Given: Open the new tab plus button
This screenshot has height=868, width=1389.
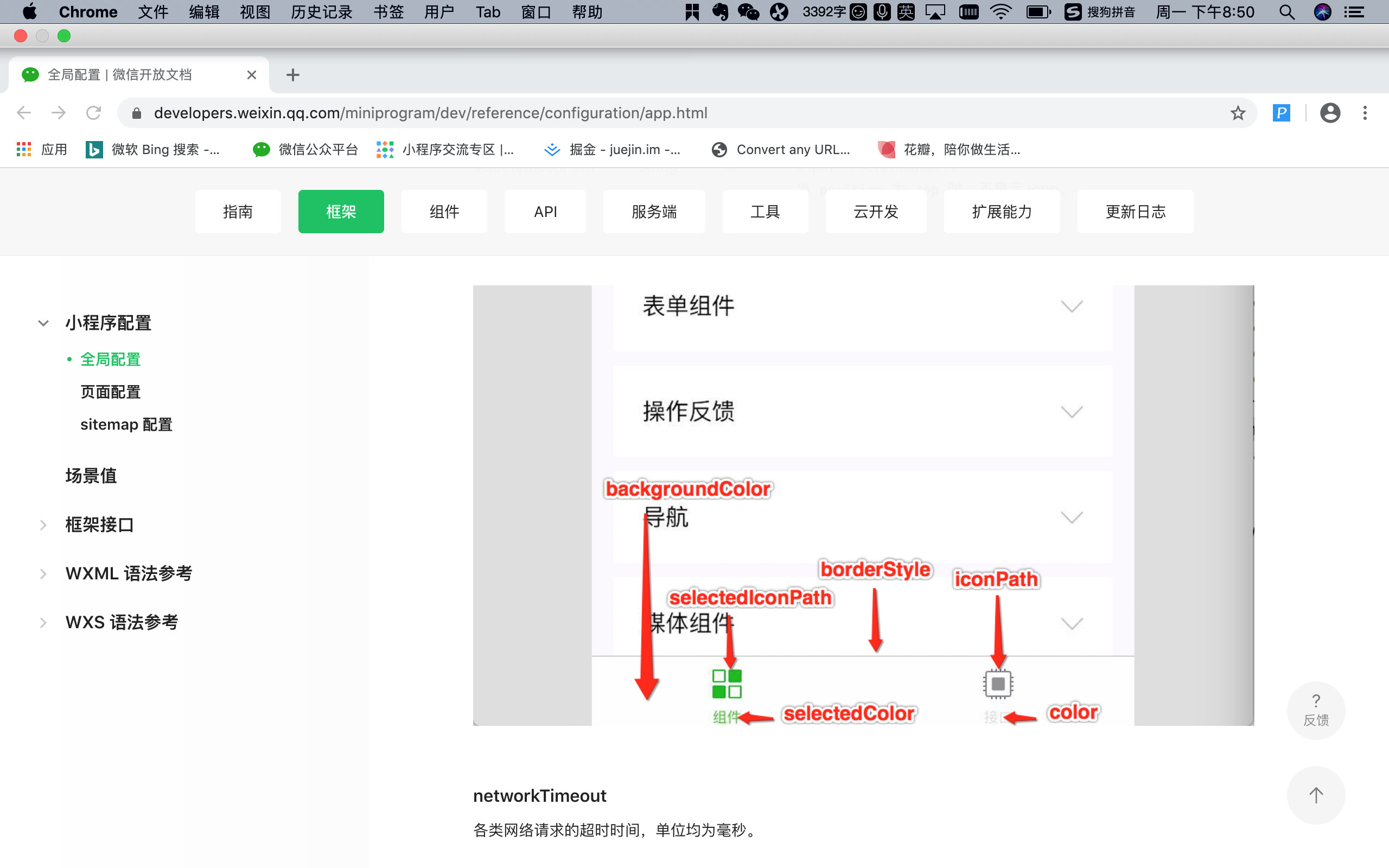Looking at the screenshot, I should 293,75.
